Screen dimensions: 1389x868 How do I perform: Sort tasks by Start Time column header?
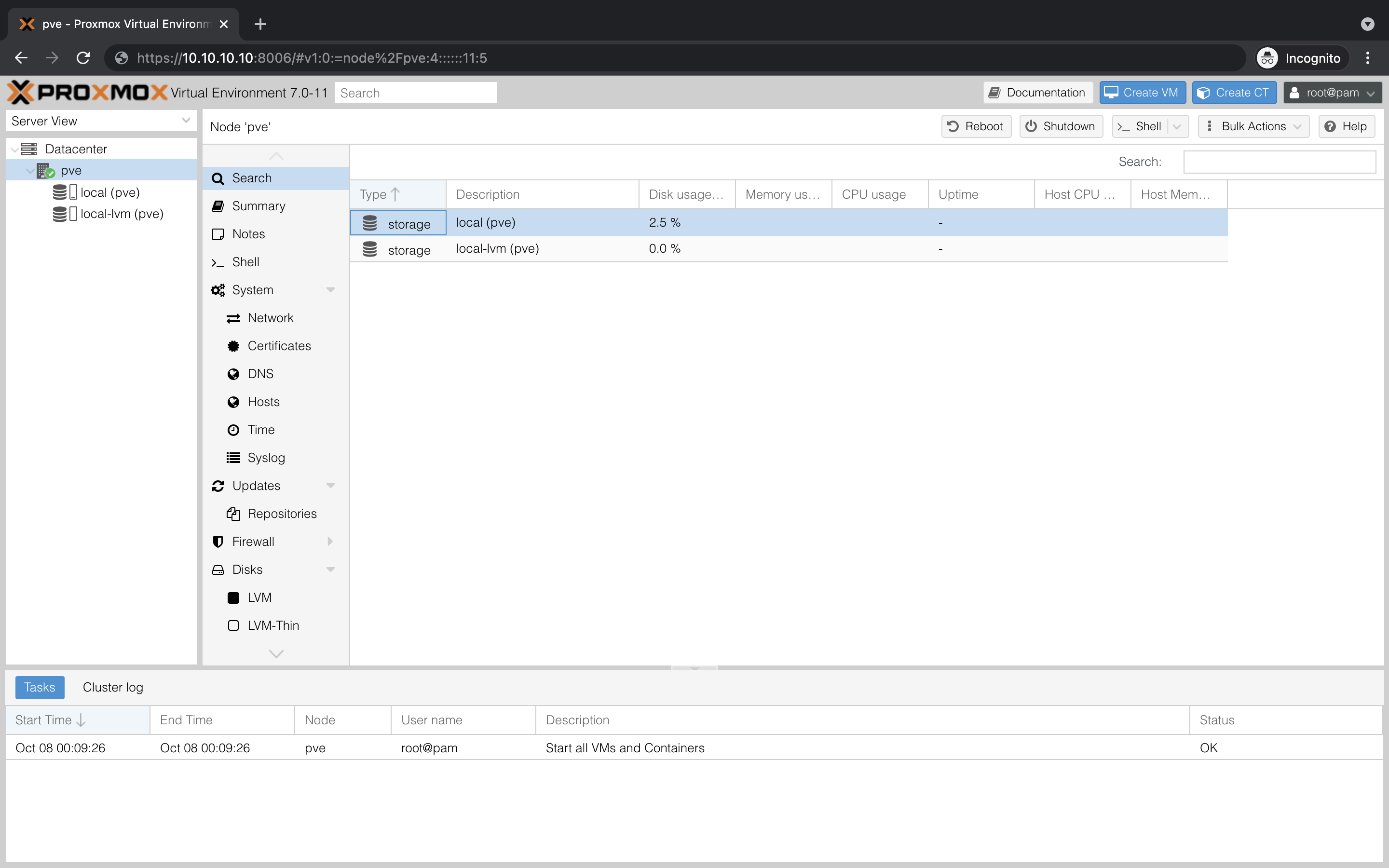[x=78, y=720]
